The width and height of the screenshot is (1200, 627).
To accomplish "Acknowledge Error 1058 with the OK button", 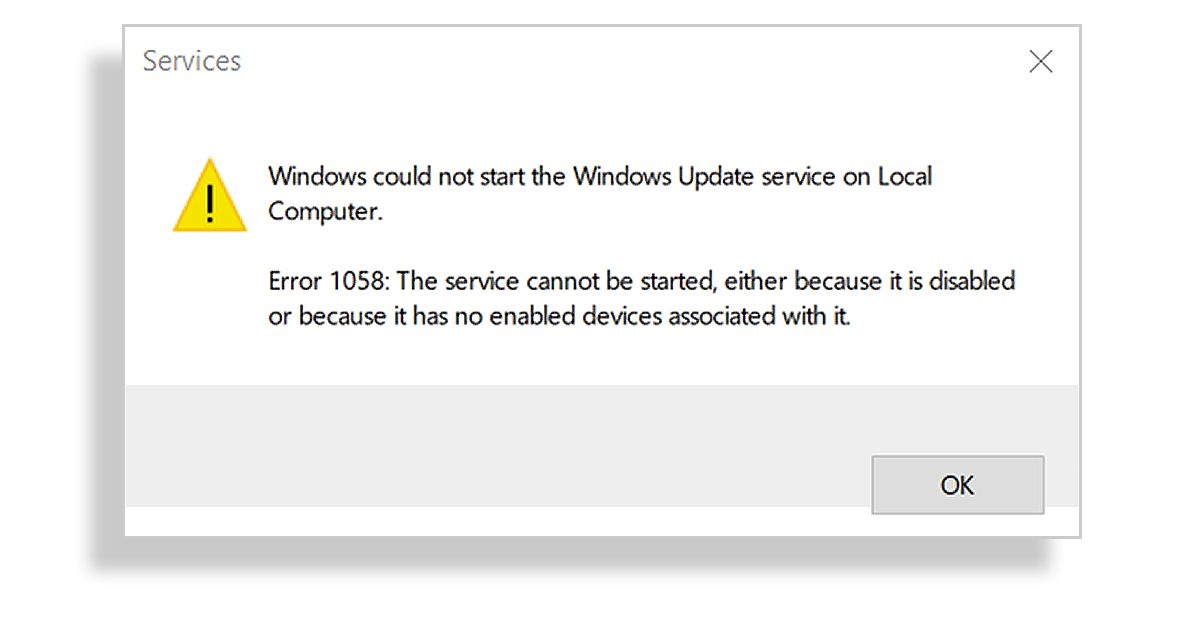I will pyautogui.click(x=958, y=484).
